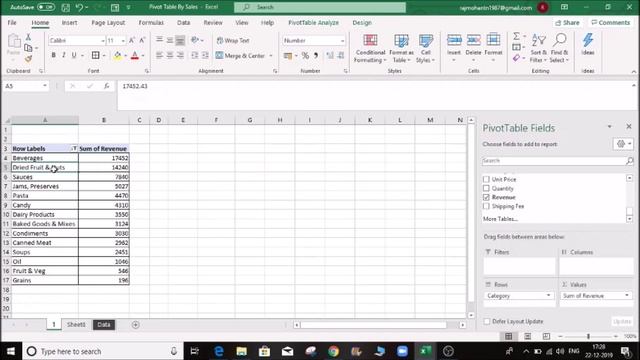640x360 pixels.
Task: Click More Tables link
Action: 500,219
